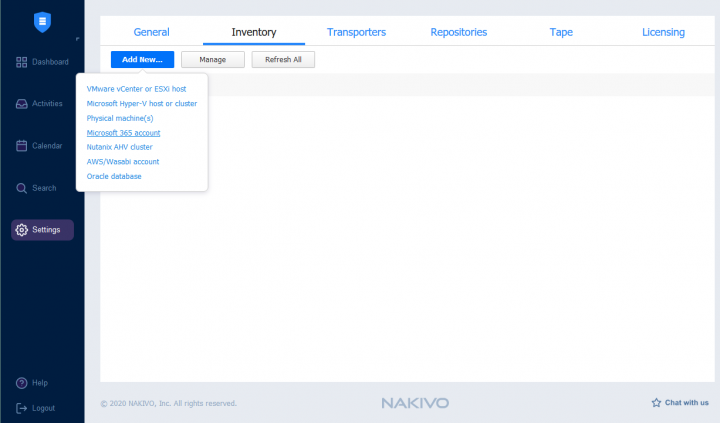Select AWS/Wasabi account option

123,162
